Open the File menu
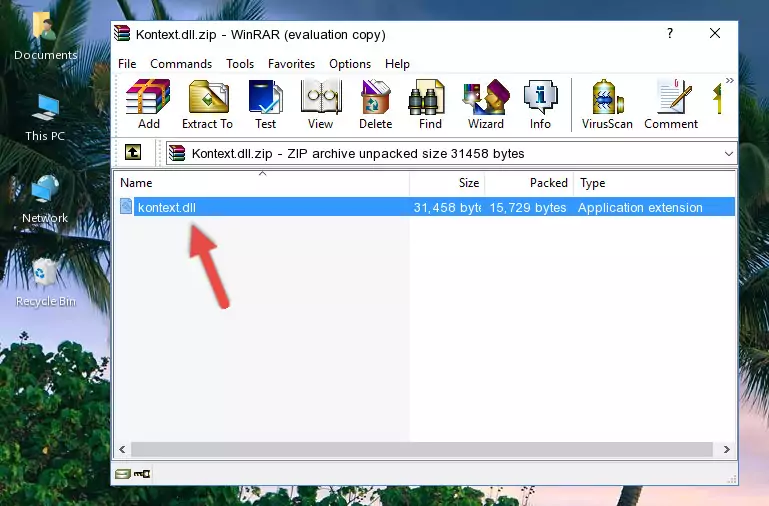769x506 pixels. click(127, 64)
